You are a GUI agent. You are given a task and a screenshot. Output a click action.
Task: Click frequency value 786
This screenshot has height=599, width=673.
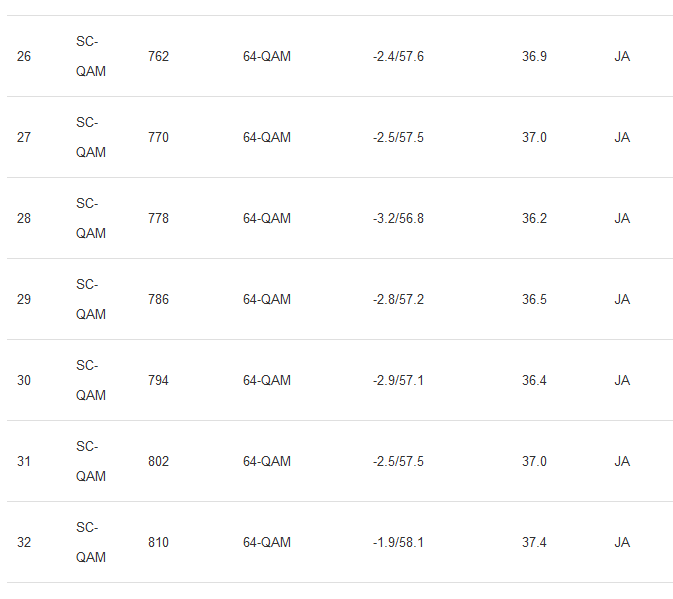(x=158, y=299)
